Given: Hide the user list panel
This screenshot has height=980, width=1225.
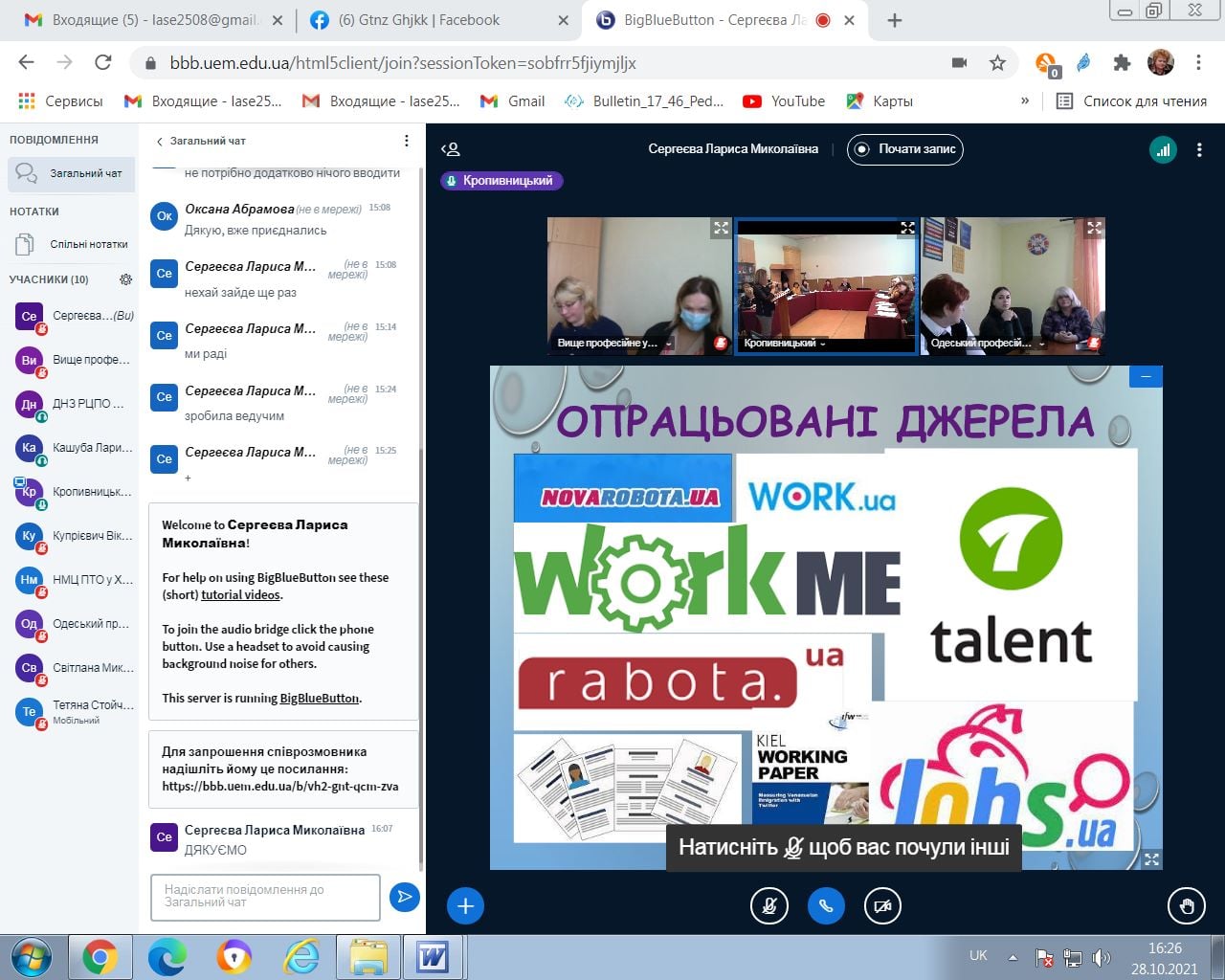Looking at the screenshot, I should [x=451, y=149].
